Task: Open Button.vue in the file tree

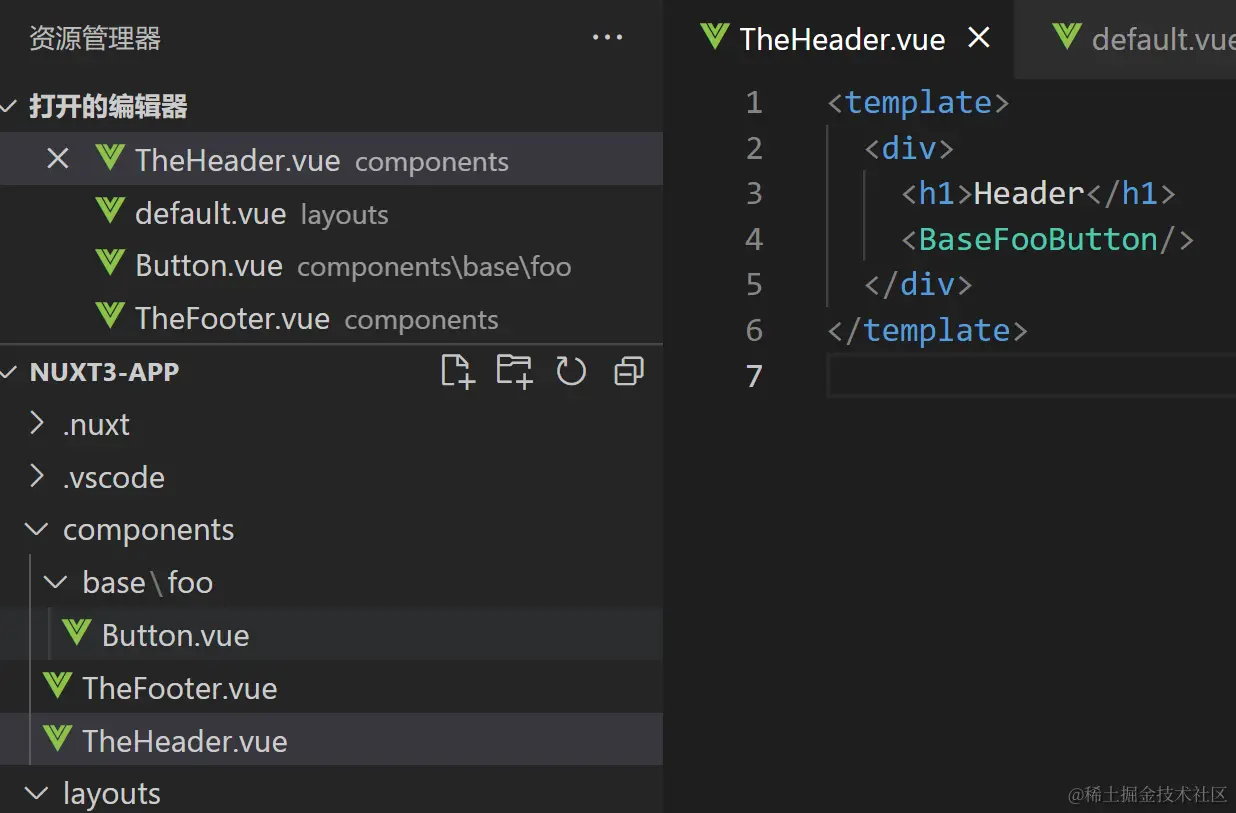Action: (331, 635)
